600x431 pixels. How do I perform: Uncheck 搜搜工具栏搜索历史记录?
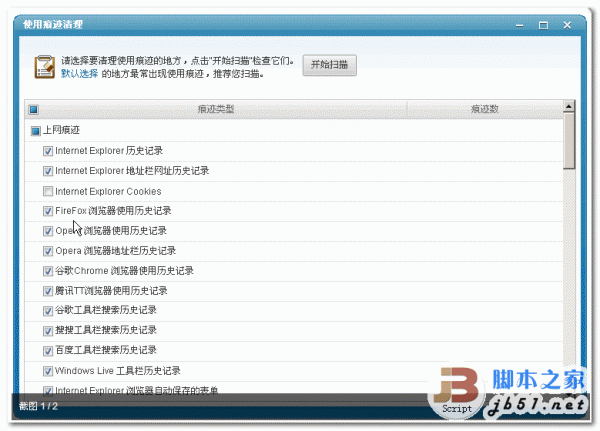48,331
